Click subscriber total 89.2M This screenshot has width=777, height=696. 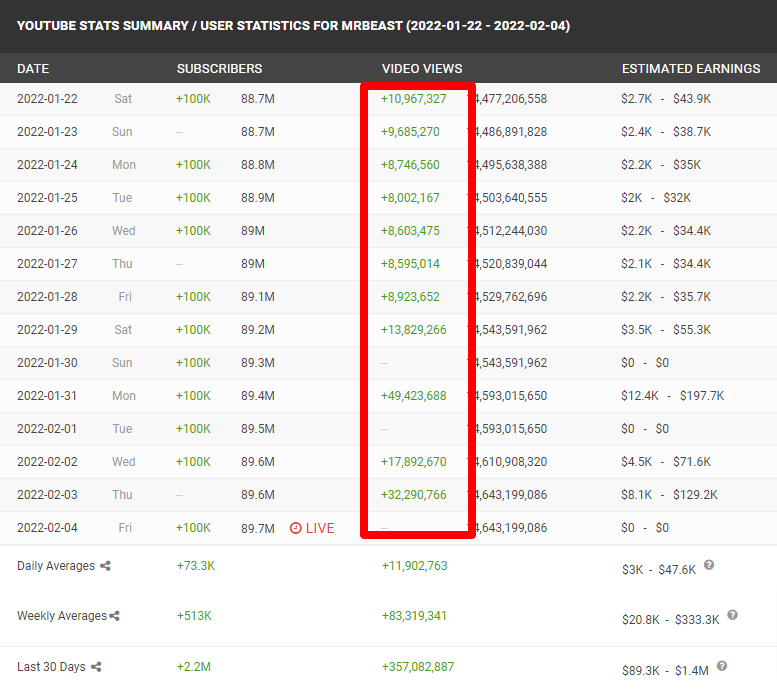(258, 330)
